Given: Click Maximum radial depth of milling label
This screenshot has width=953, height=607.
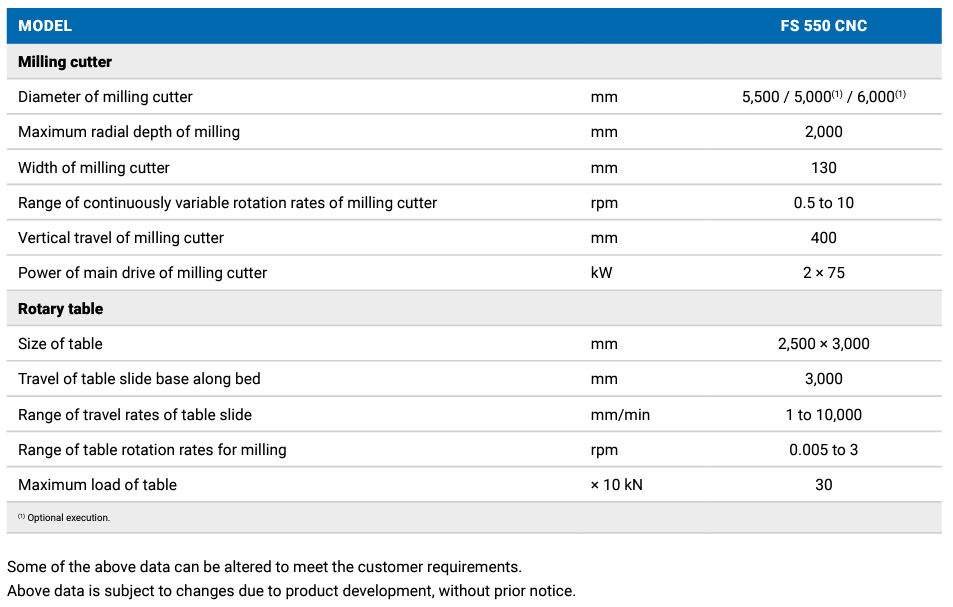Looking at the screenshot, I should (129, 132).
